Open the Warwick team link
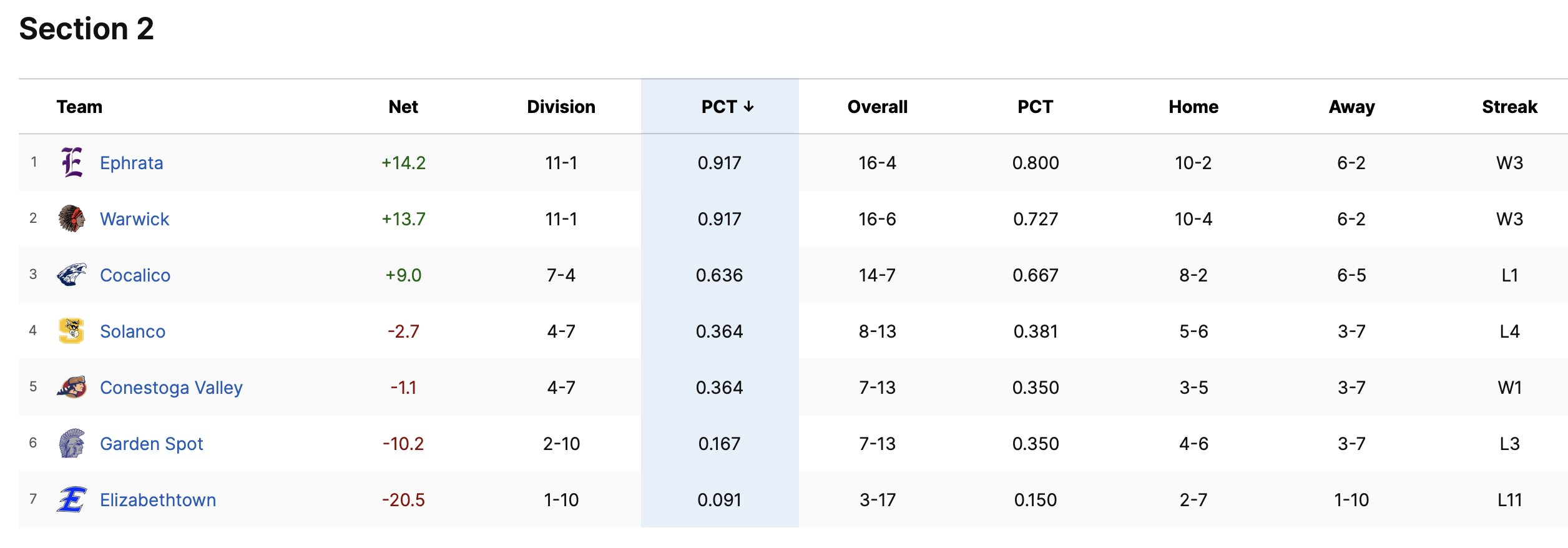This screenshot has width=1568, height=548. [x=134, y=219]
